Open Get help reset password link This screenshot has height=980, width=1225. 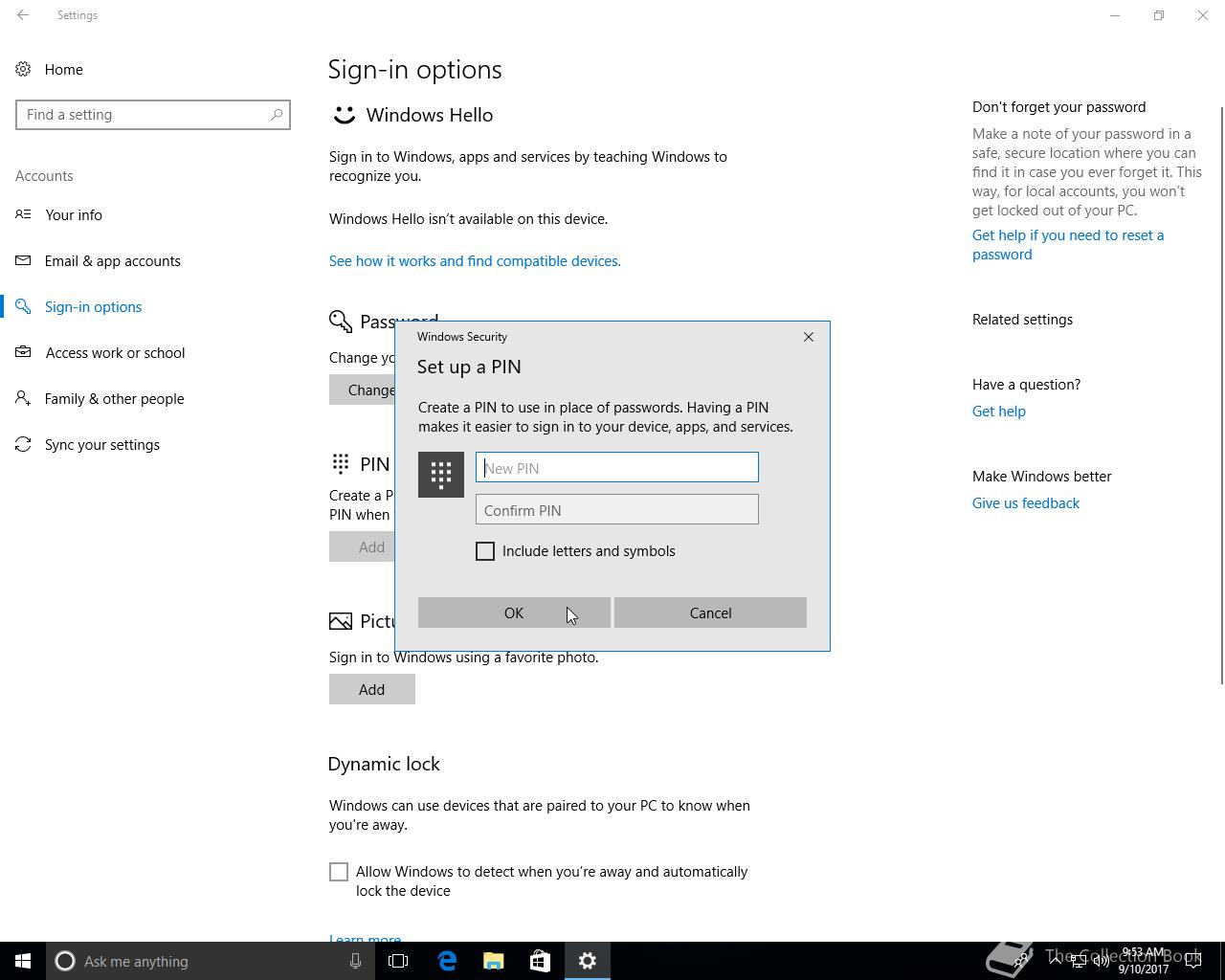point(1068,245)
